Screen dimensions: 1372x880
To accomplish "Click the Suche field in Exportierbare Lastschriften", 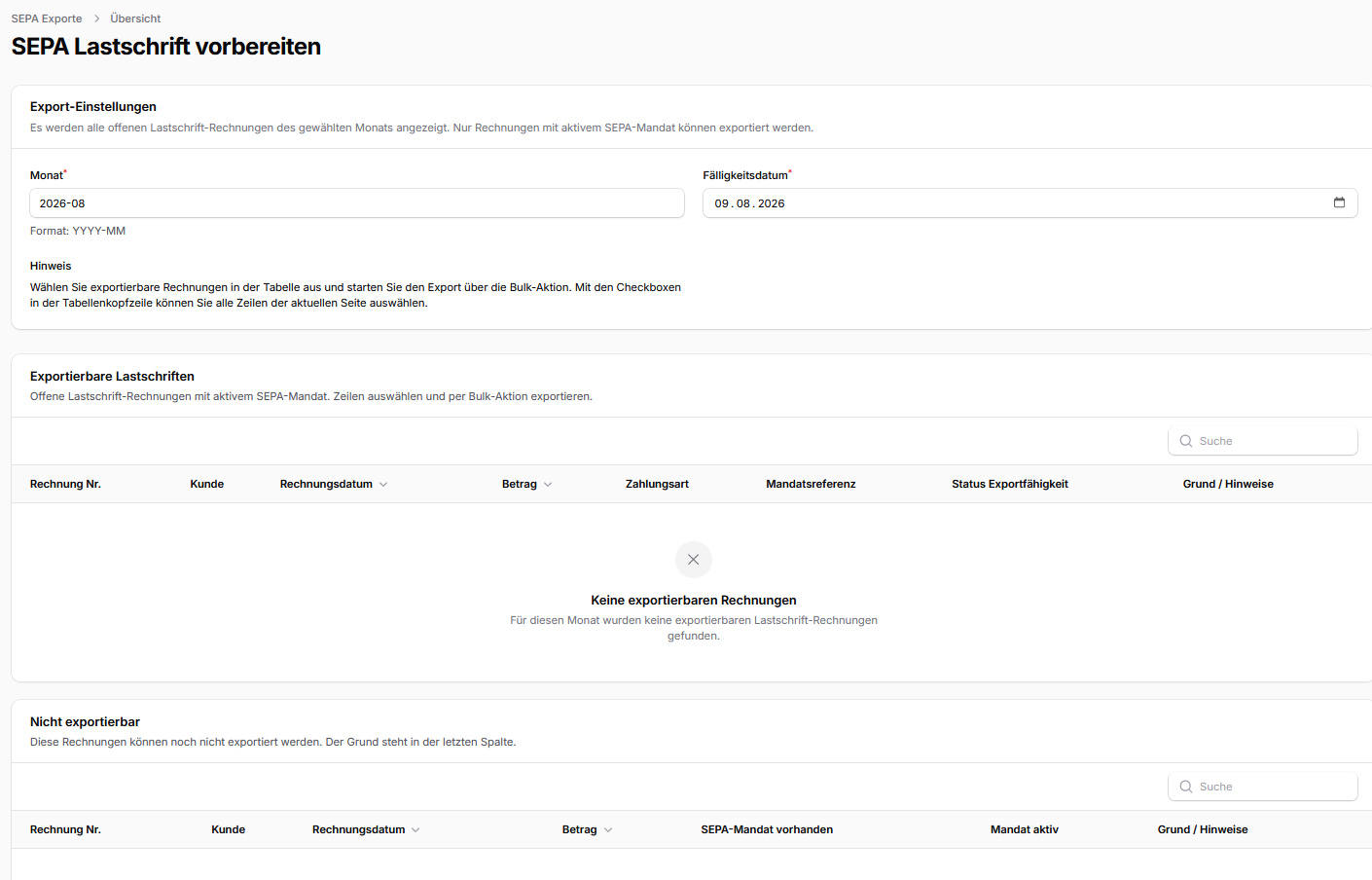I will coord(1263,441).
